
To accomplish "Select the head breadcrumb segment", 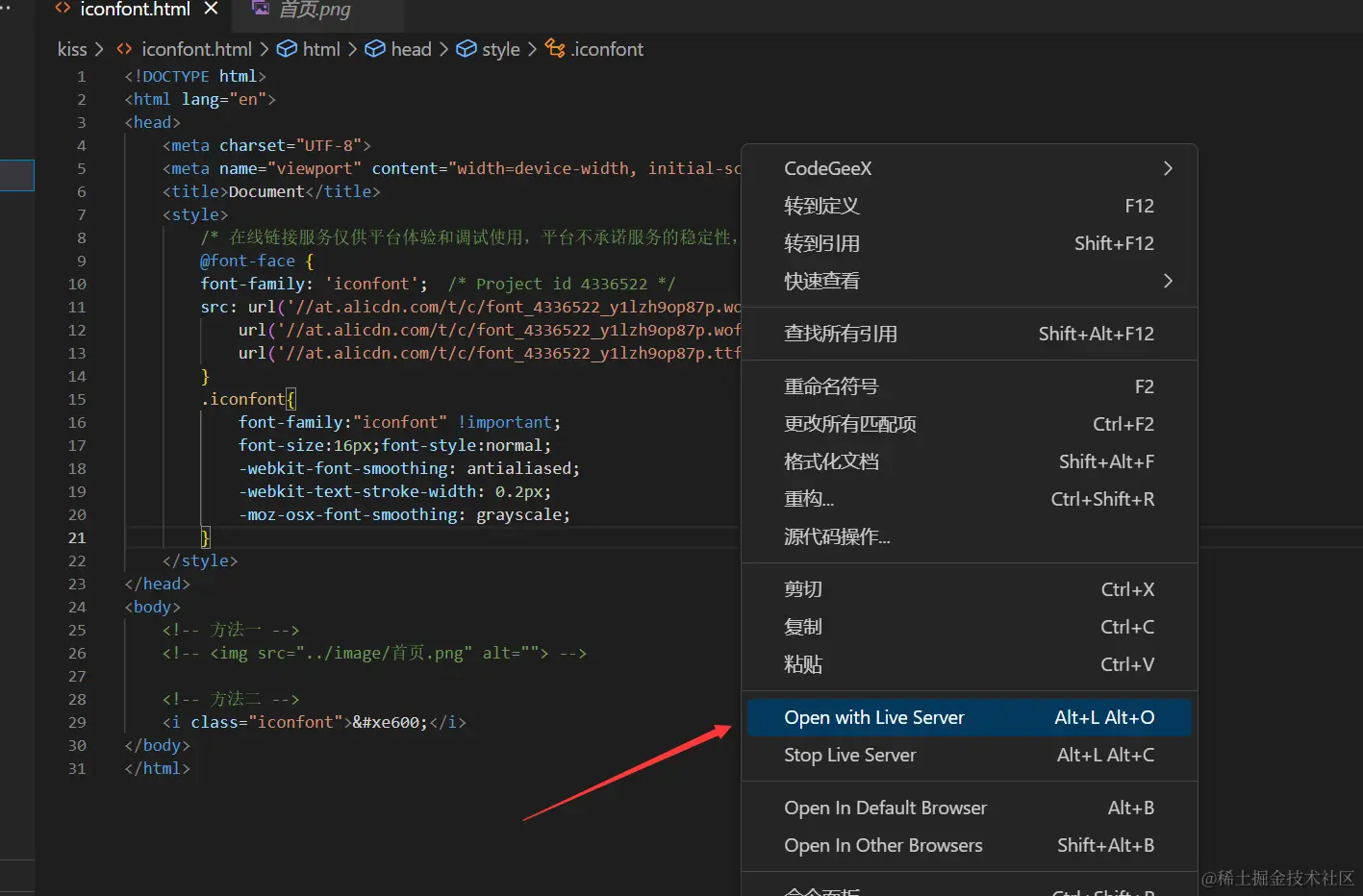I will click(411, 49).
